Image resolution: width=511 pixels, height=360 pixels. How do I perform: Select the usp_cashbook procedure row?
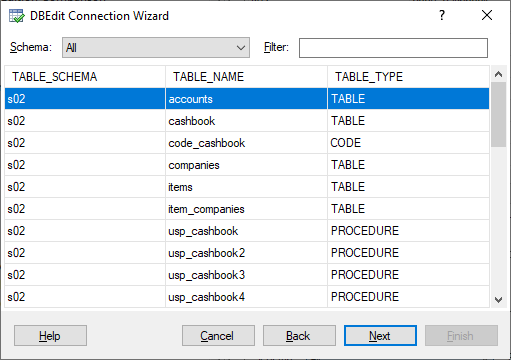247,231
